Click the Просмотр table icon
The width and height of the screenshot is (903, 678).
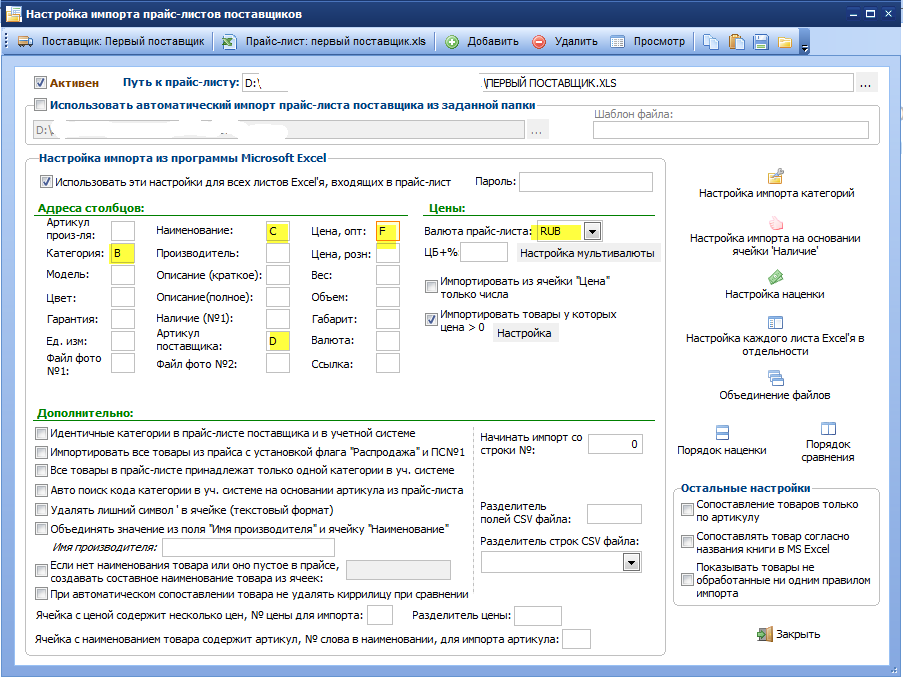tap(617, 42)
